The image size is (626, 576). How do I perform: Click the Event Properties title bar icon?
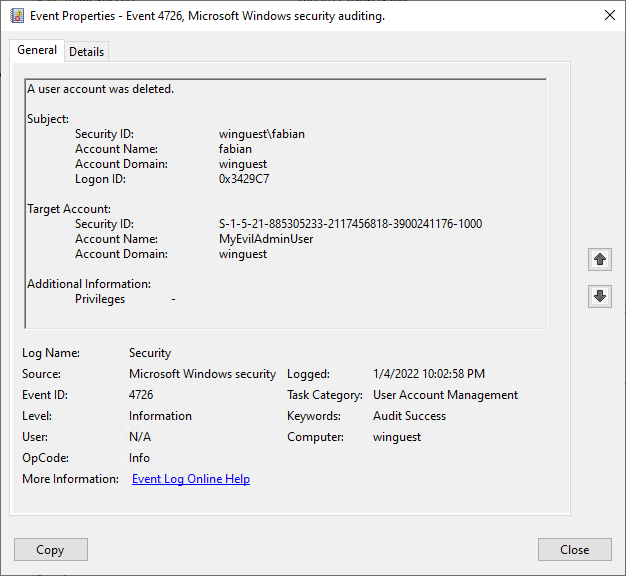(x=16, y=16)
